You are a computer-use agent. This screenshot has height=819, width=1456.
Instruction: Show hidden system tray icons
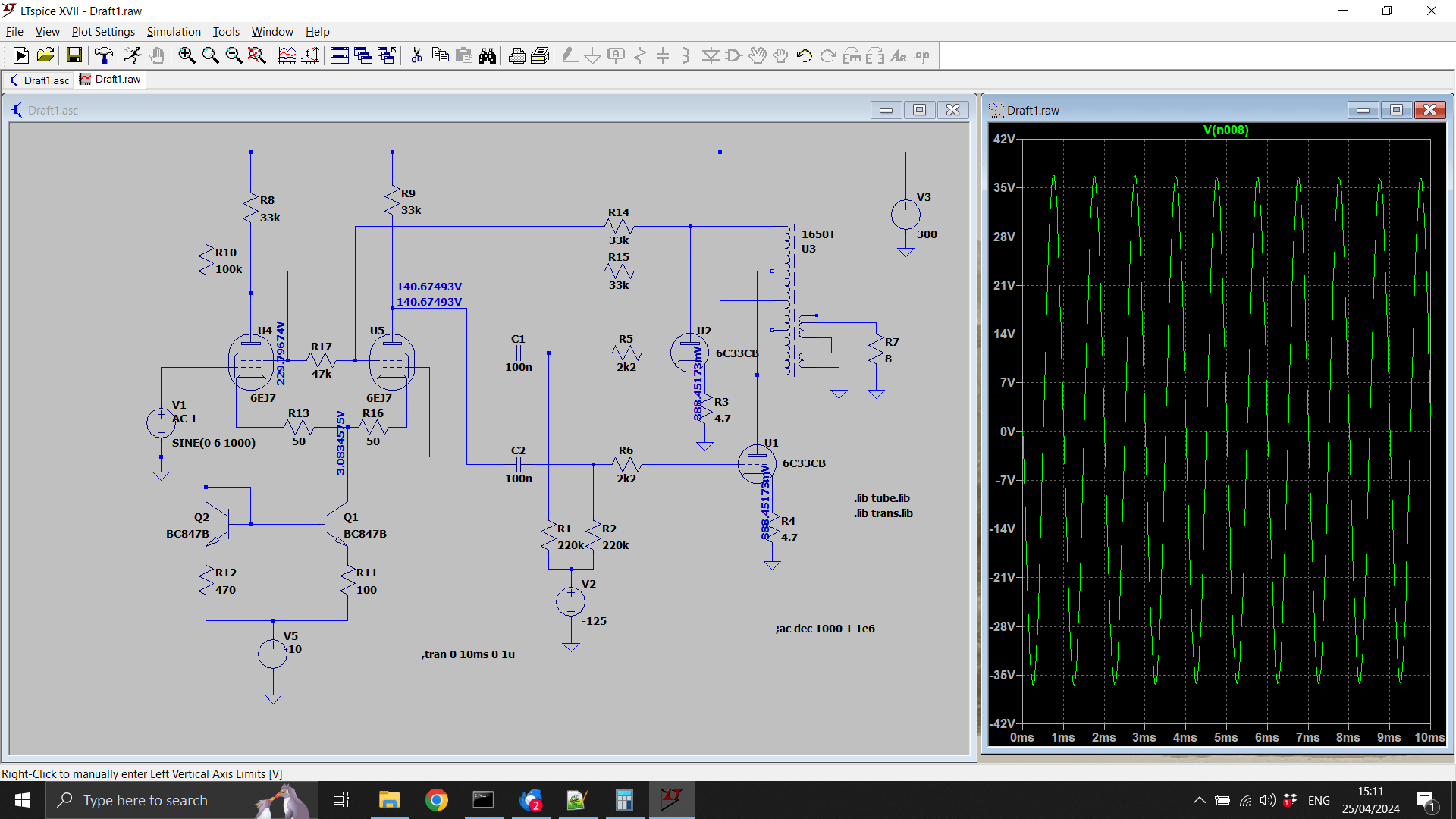(x=1199, y=800)
